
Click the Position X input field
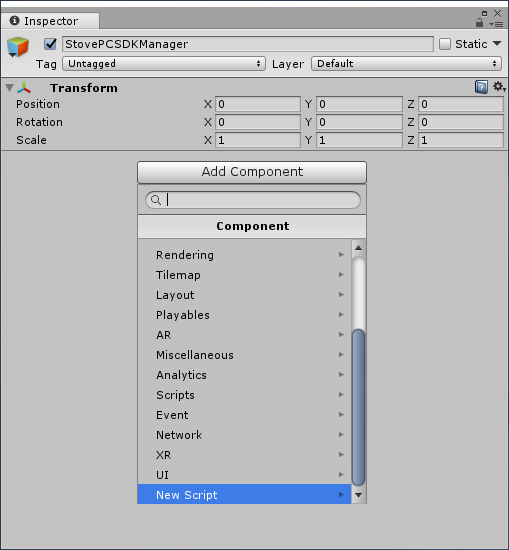click(x=258, y=104)
